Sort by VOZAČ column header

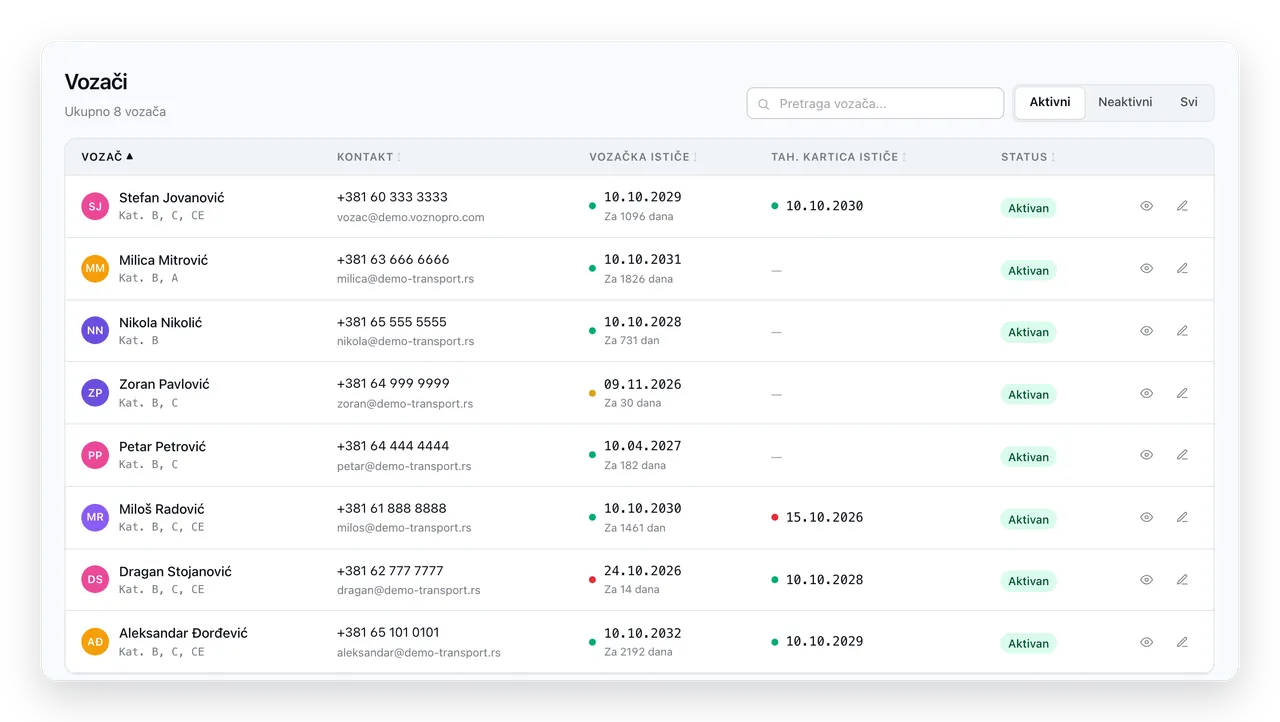point(107,157)
